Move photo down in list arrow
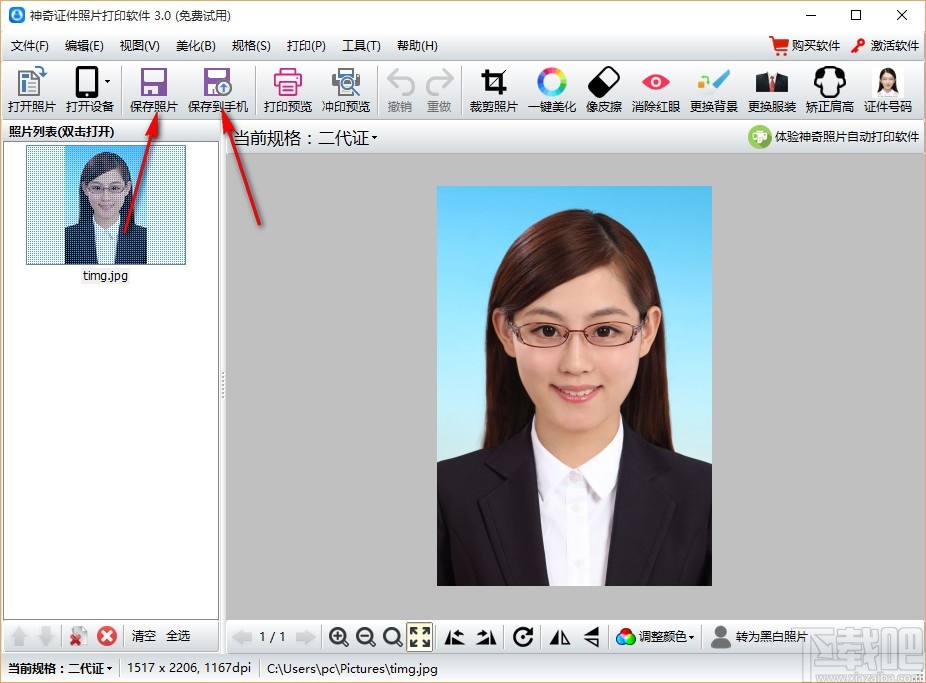The height and width of the screenshot is (683, 926). [x=45, y=636]
